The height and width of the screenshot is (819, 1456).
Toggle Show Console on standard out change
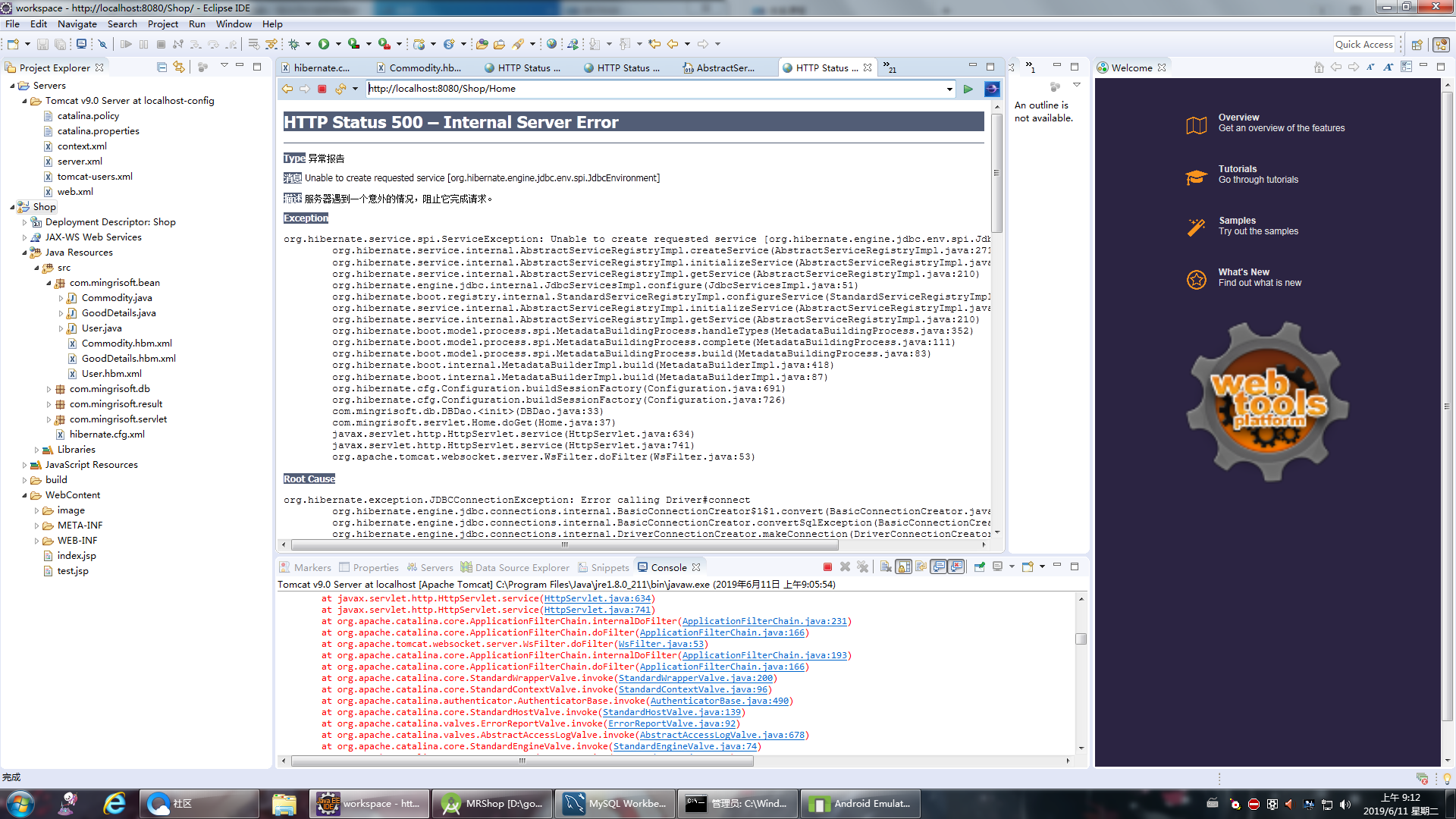939,566
